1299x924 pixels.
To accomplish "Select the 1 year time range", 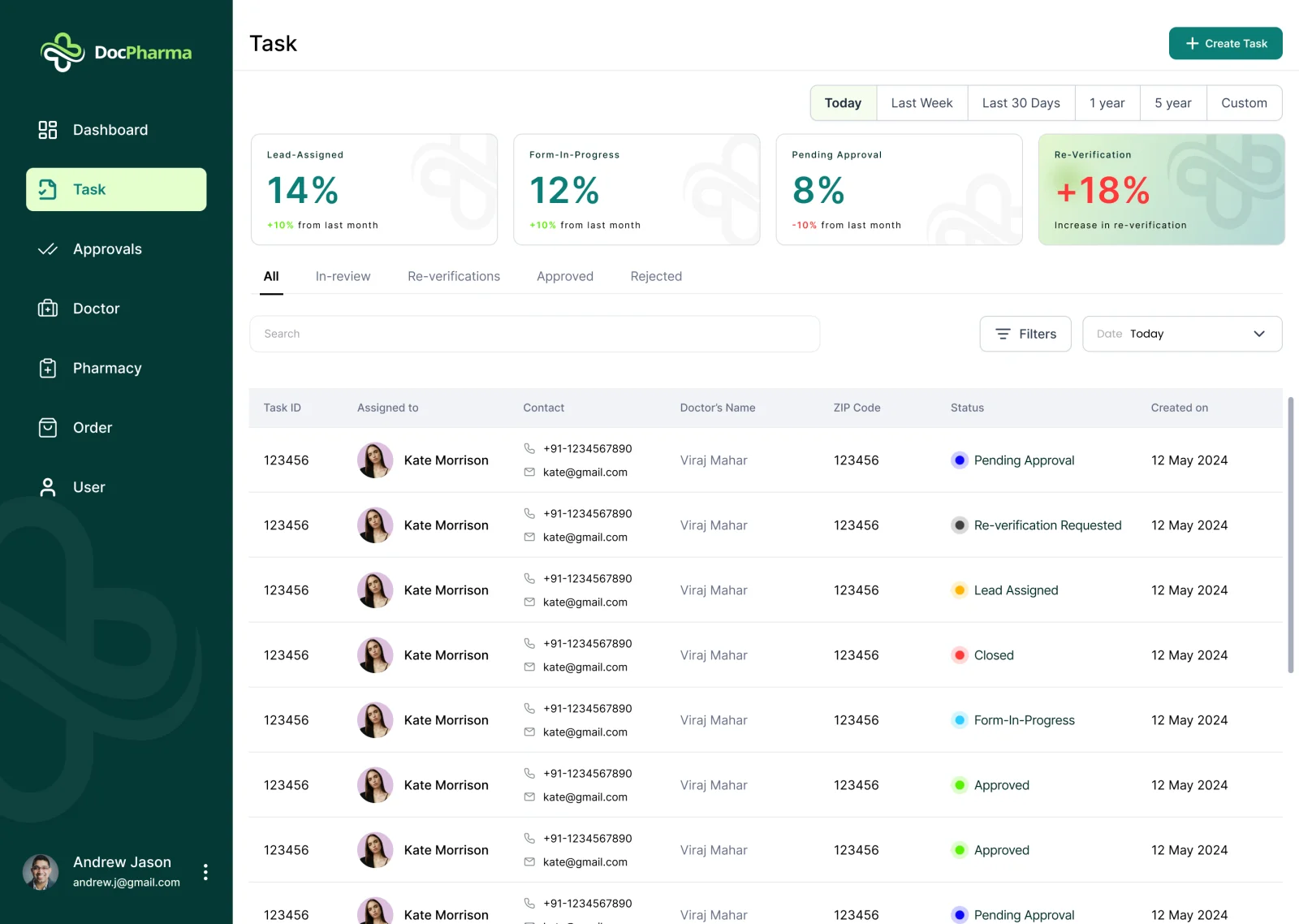I will [1107, 103].
